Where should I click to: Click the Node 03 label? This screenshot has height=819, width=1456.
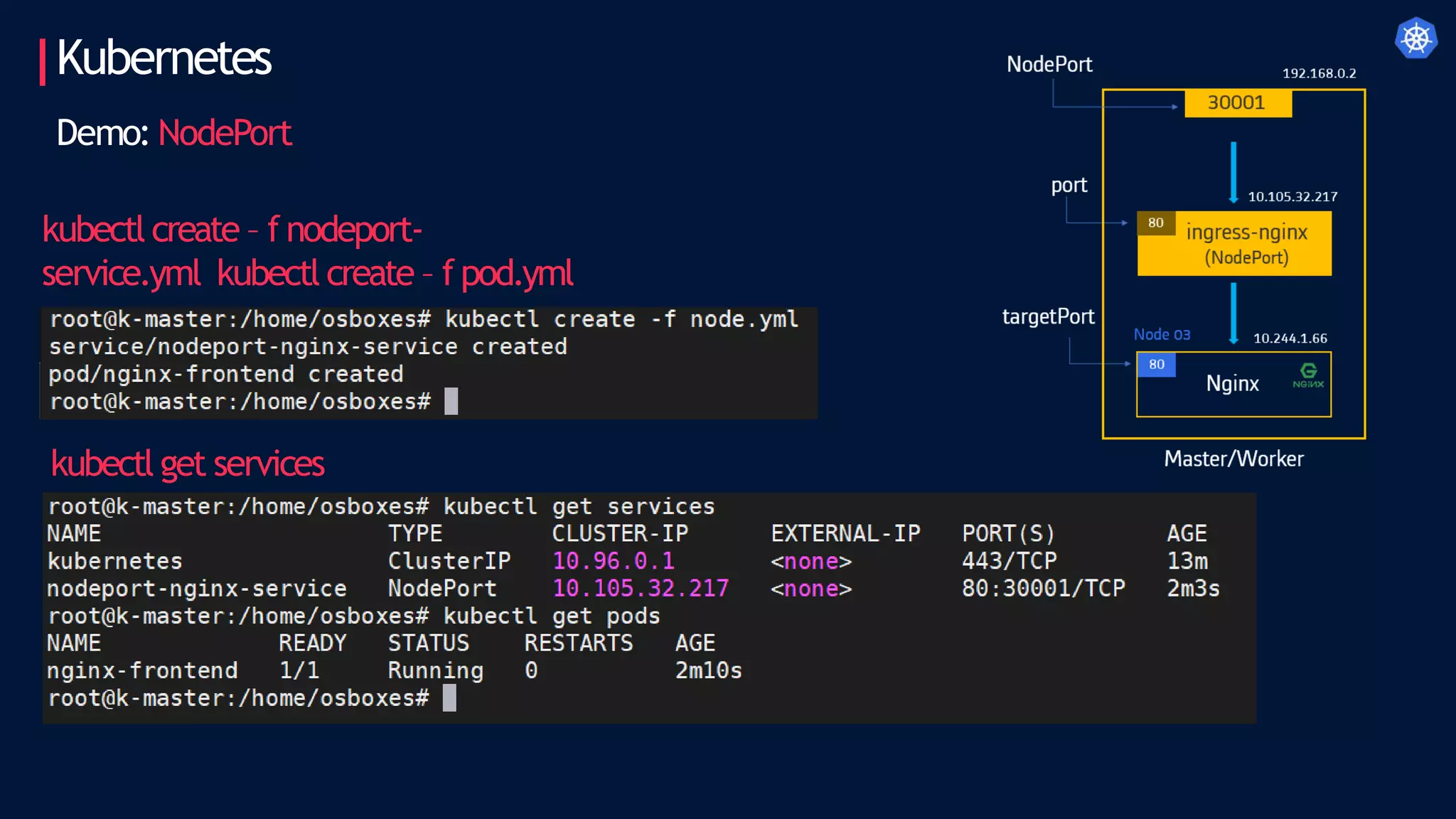[1162, 335]
